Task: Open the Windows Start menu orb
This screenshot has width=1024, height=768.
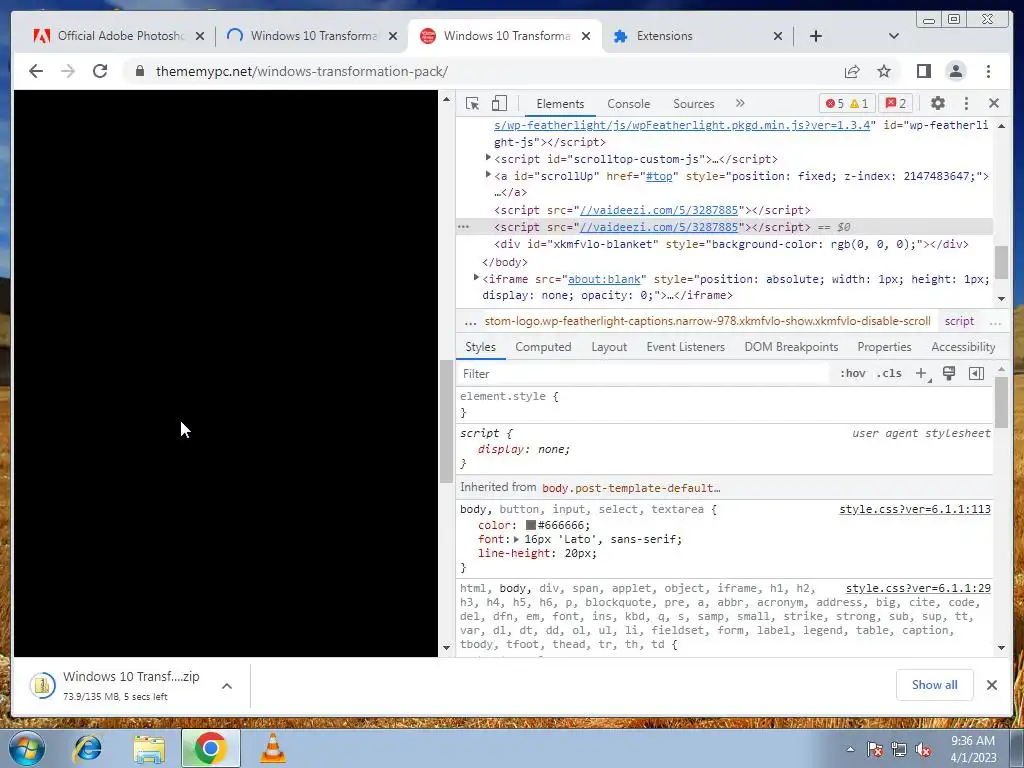Action: [26, 748]
